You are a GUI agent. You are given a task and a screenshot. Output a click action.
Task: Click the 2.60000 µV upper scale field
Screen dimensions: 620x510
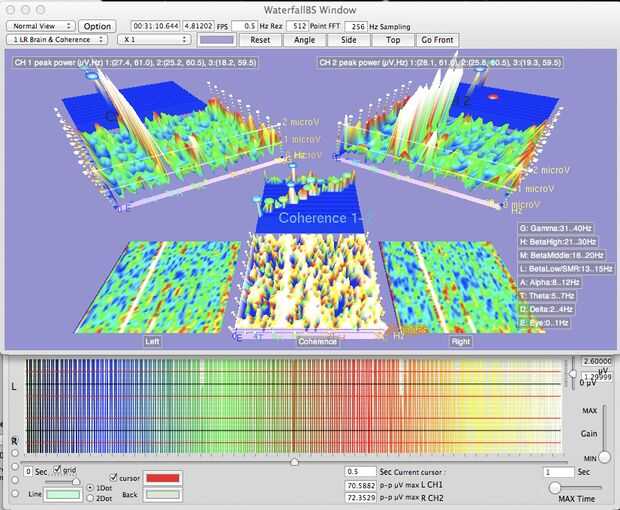tap(597, 361)
